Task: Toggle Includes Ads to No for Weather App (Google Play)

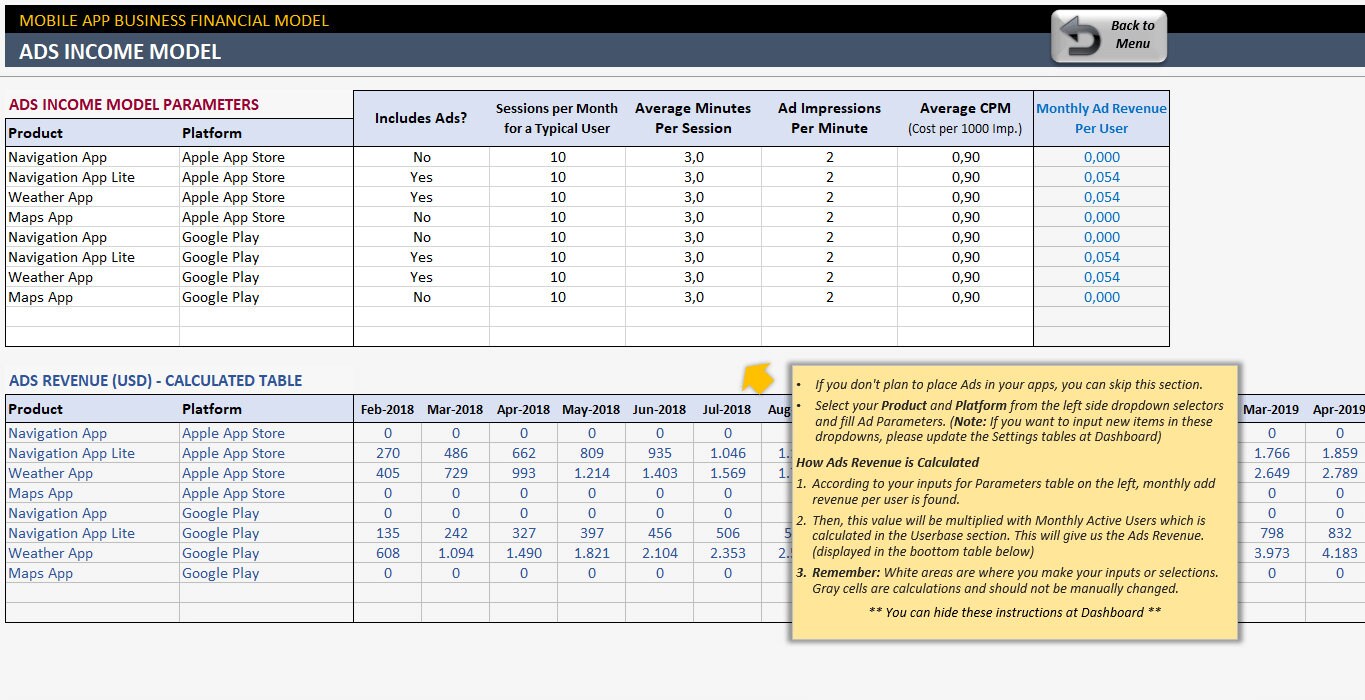Action: pyautogui.click(x=421, y=277)
